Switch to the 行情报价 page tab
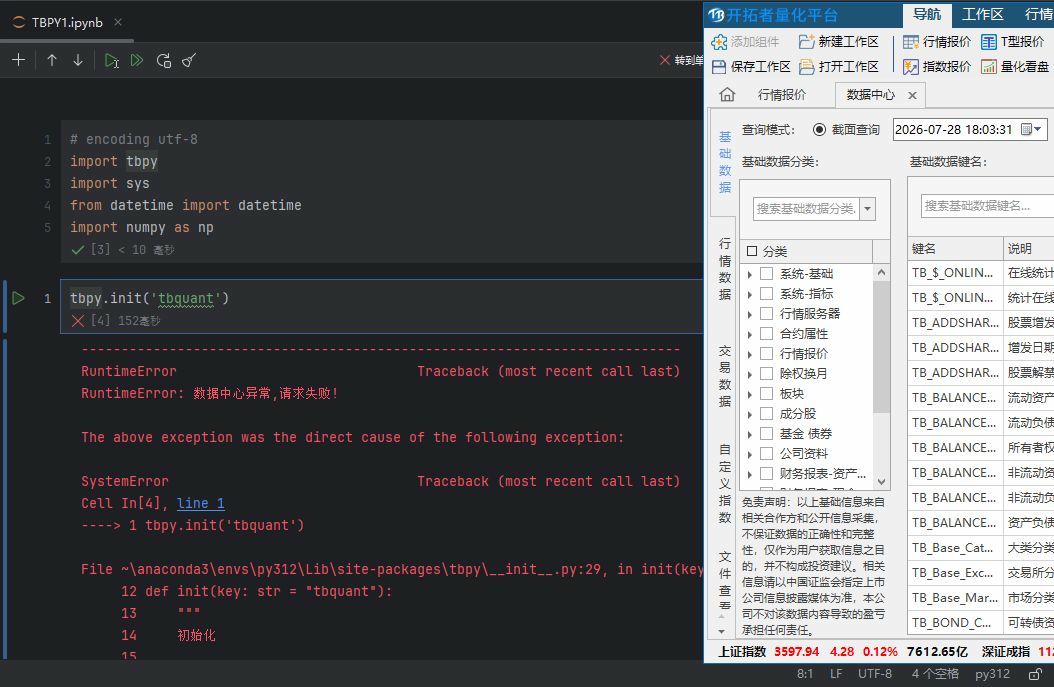 (x=782, y=95)
